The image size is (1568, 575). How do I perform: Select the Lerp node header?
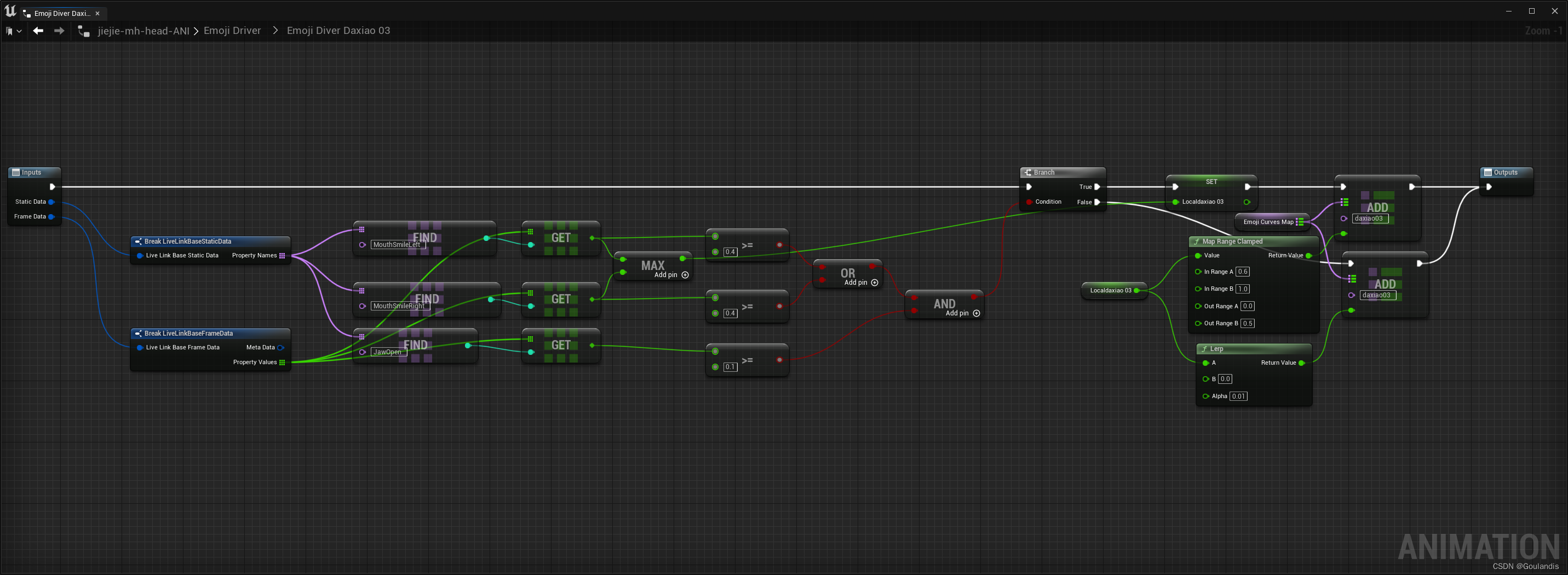click(x=1253, y=349)
